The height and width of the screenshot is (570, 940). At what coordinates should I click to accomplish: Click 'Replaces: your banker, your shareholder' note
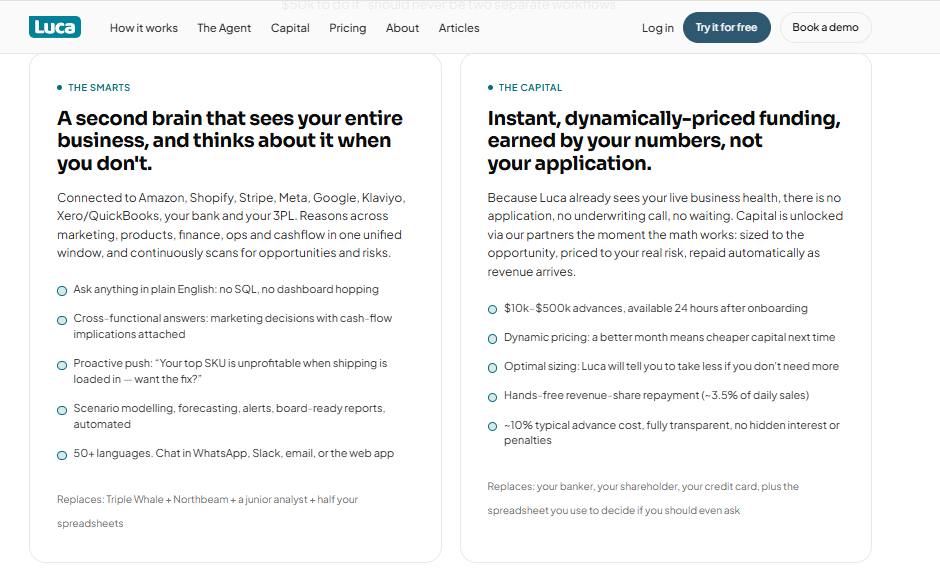click(x=643, y=498)
